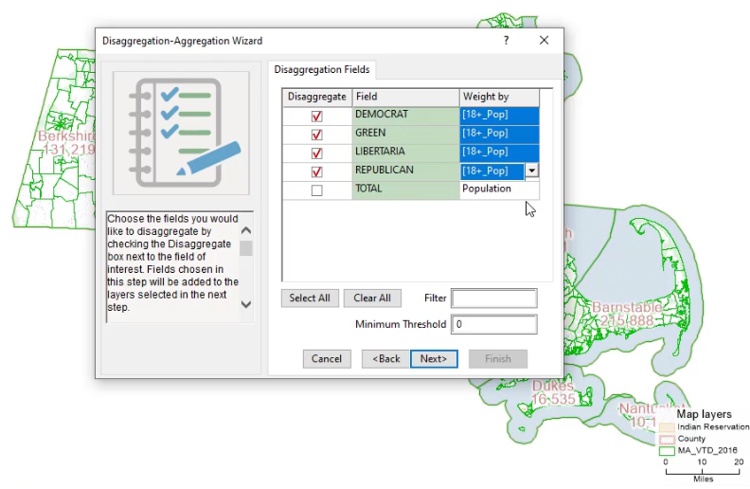
Task: Click the Weight by column header
Action: pos(498,97)
